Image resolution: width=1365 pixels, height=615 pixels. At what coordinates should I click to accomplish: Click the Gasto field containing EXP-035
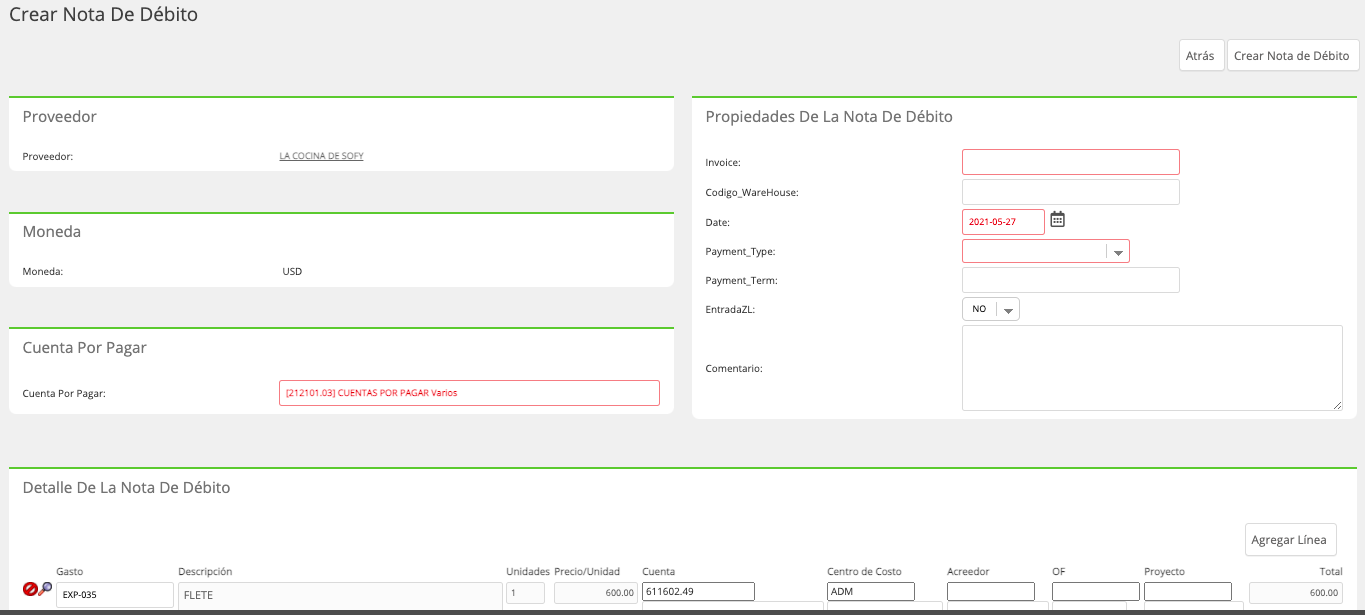tap(115, 594)
